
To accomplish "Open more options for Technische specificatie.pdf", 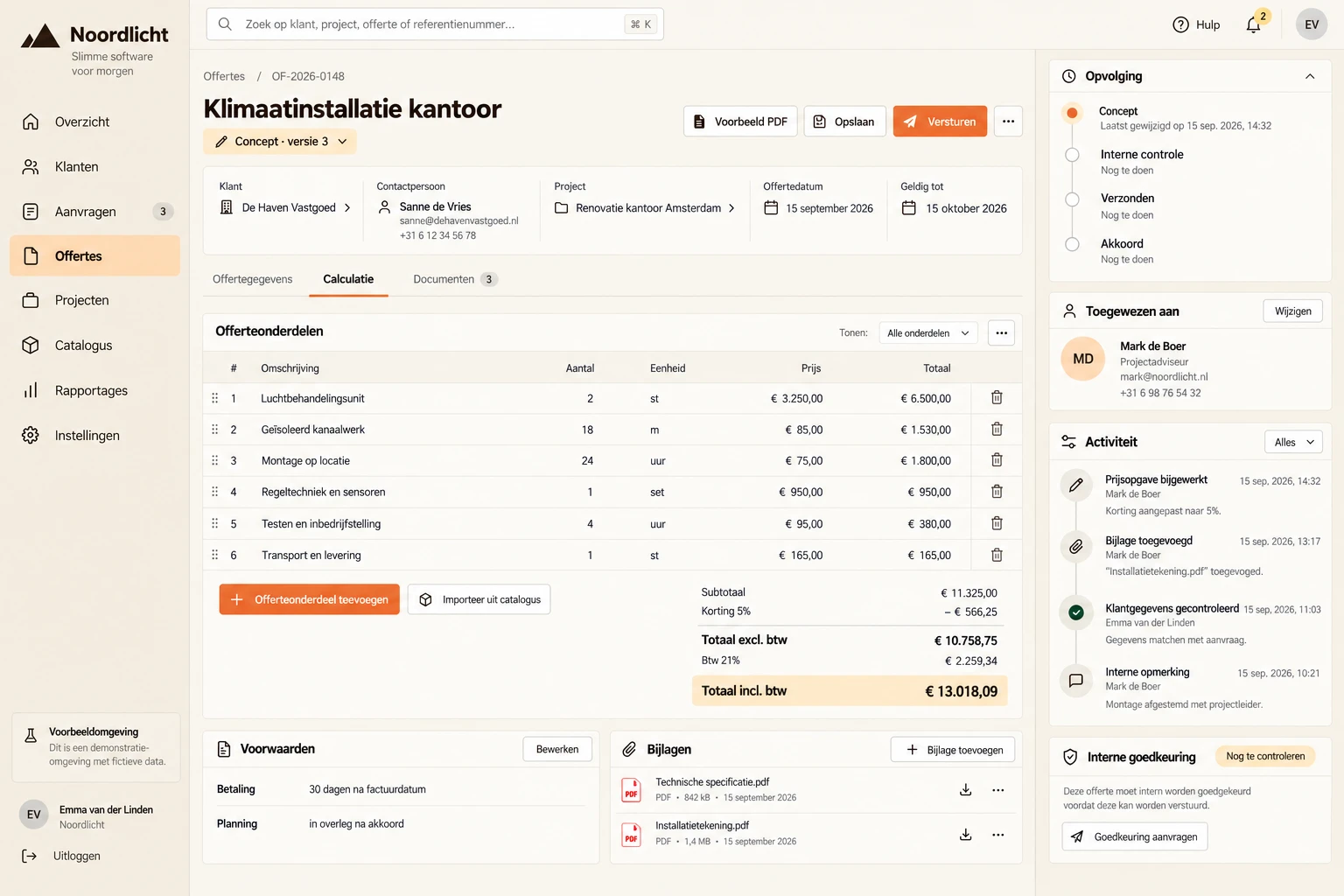I will pos(998,790).
